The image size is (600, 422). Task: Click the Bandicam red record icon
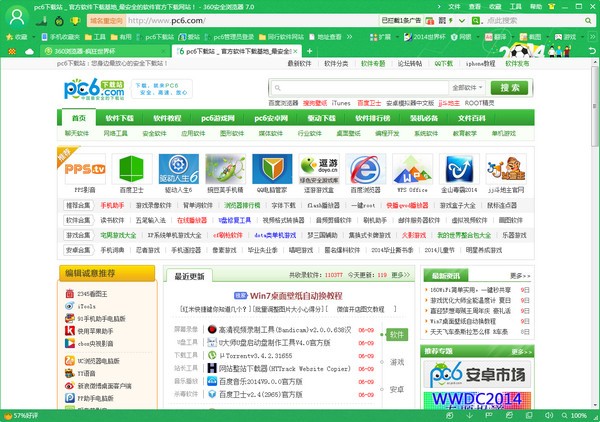point(212,329)
